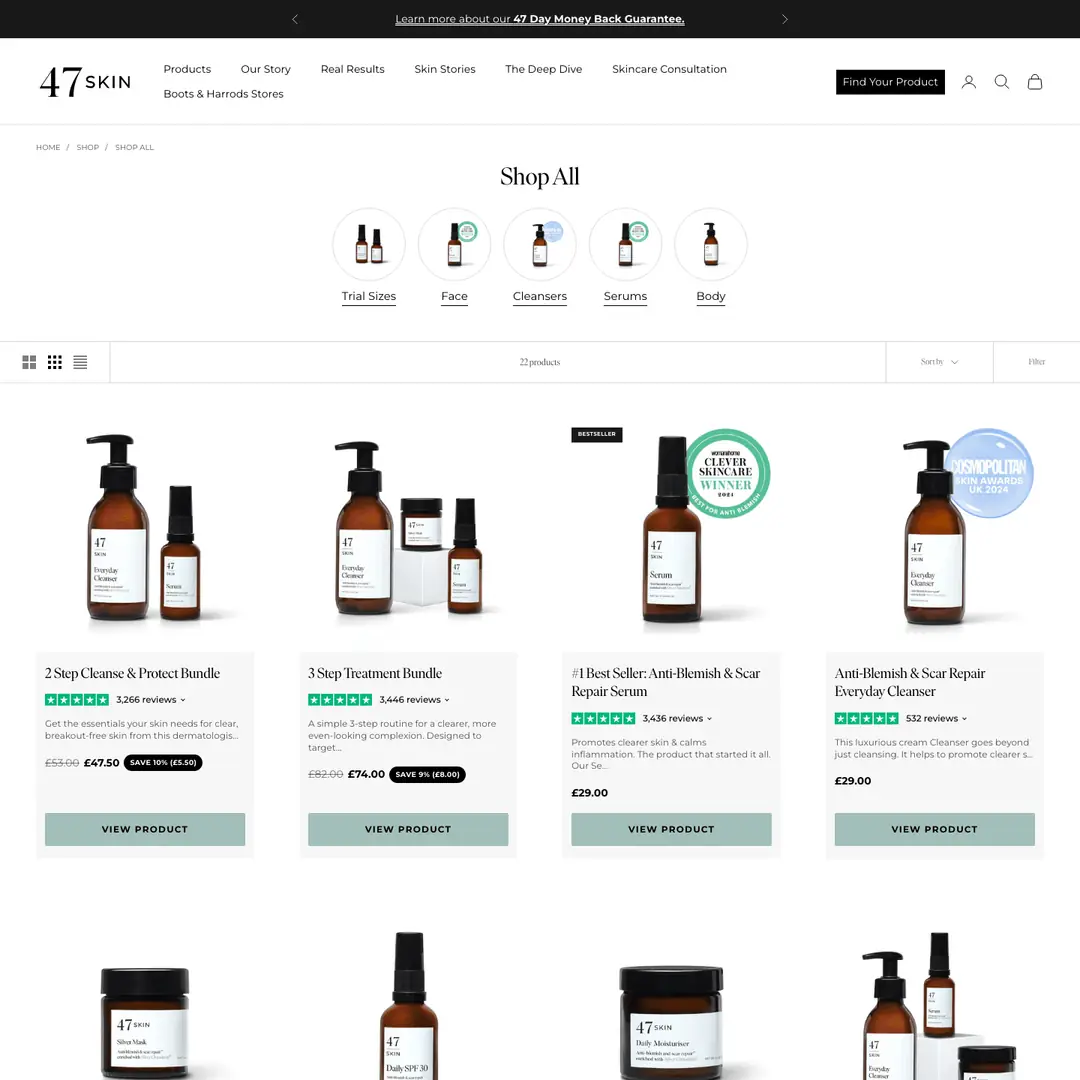Image resolution: width=1080 pixels, height=1080 pixels.
Task: Select the Face category circle
Action: click(454, 245)
